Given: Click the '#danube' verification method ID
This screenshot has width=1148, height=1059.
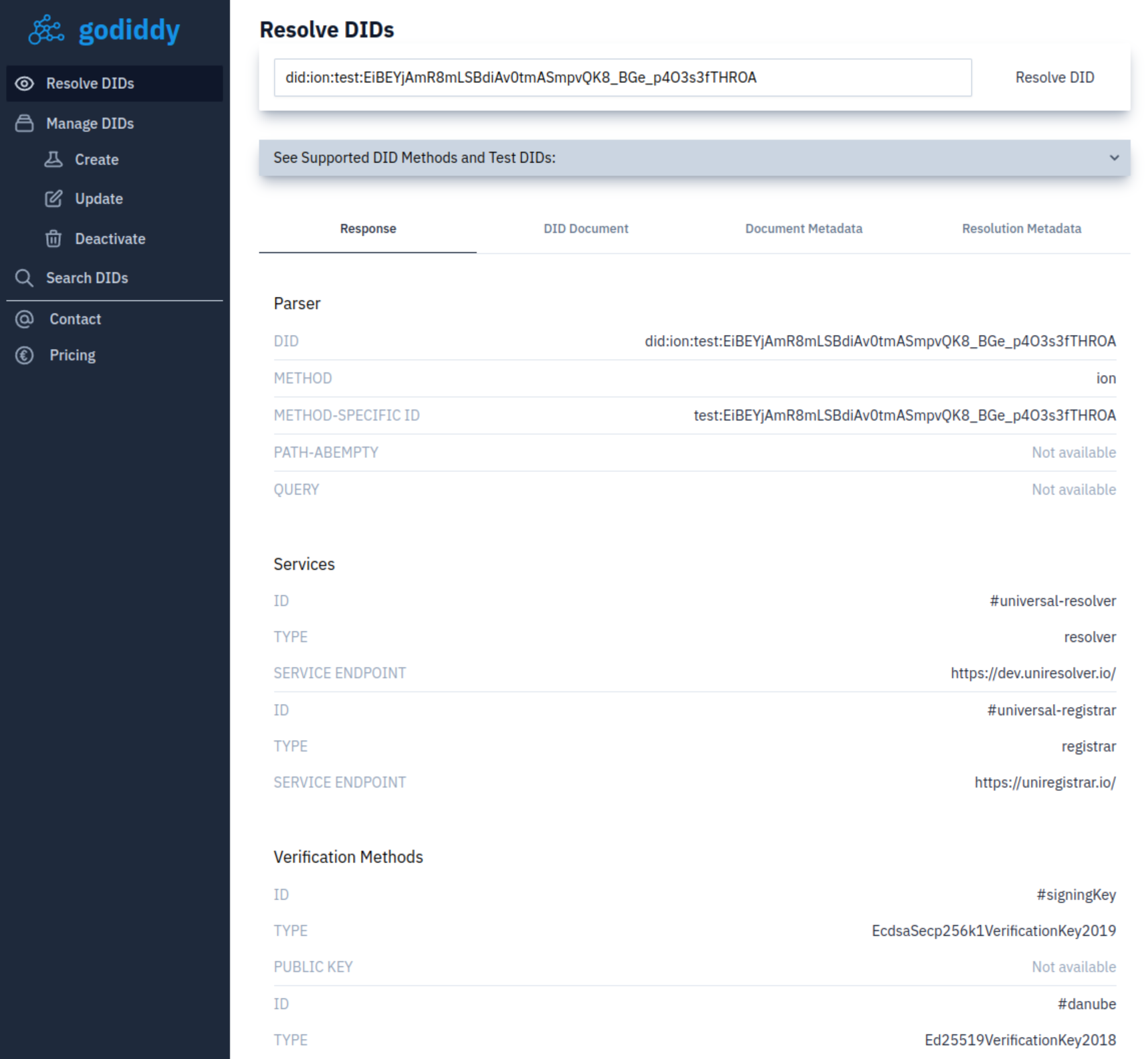Looking at the screenshot, I should click(x=1086, y=1004).
